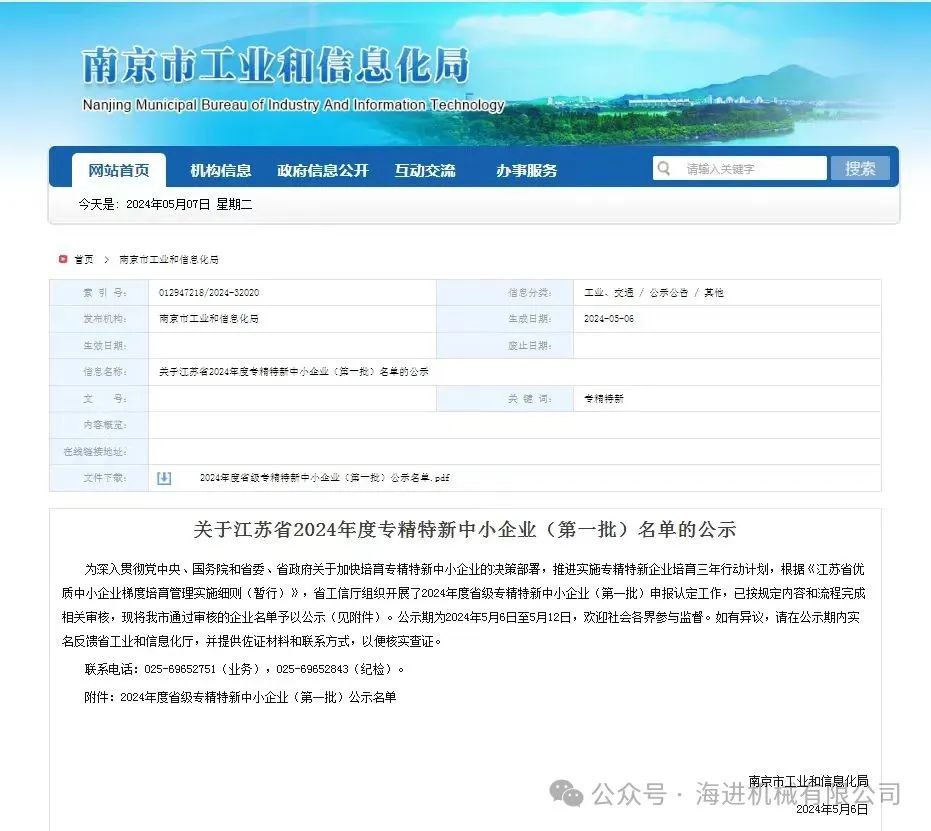Image resolution: width=931 pixels, height=831 pixels.
Task: Click the search magnifier icon
Action: click(664, 169)
